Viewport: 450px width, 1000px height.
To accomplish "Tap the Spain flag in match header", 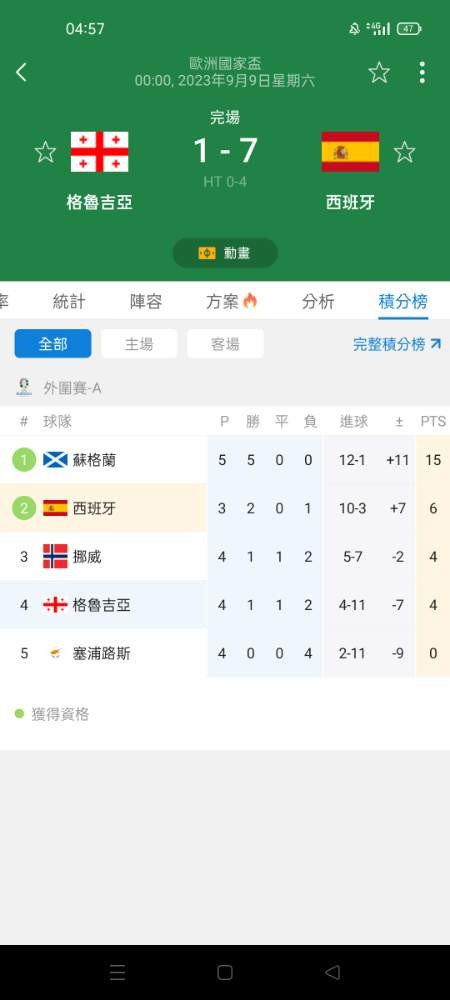I will (x=350, y=152).
